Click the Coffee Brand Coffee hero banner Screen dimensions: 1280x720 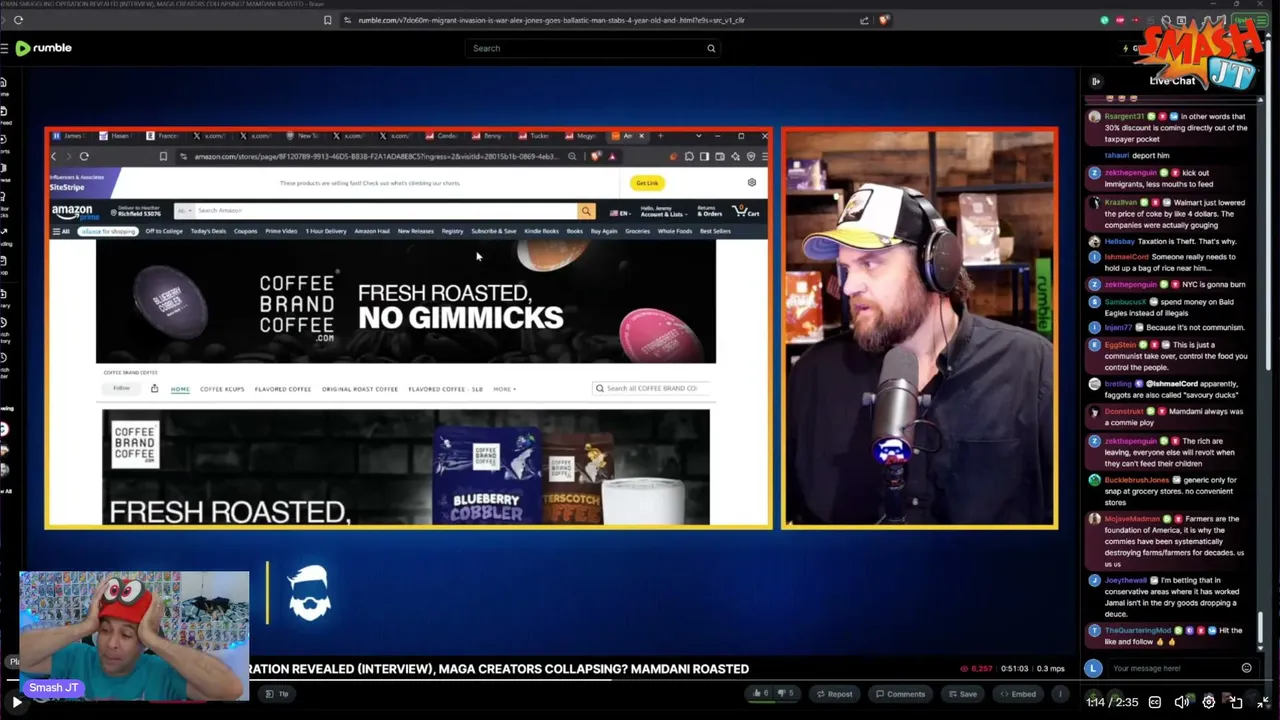point(406,303)
